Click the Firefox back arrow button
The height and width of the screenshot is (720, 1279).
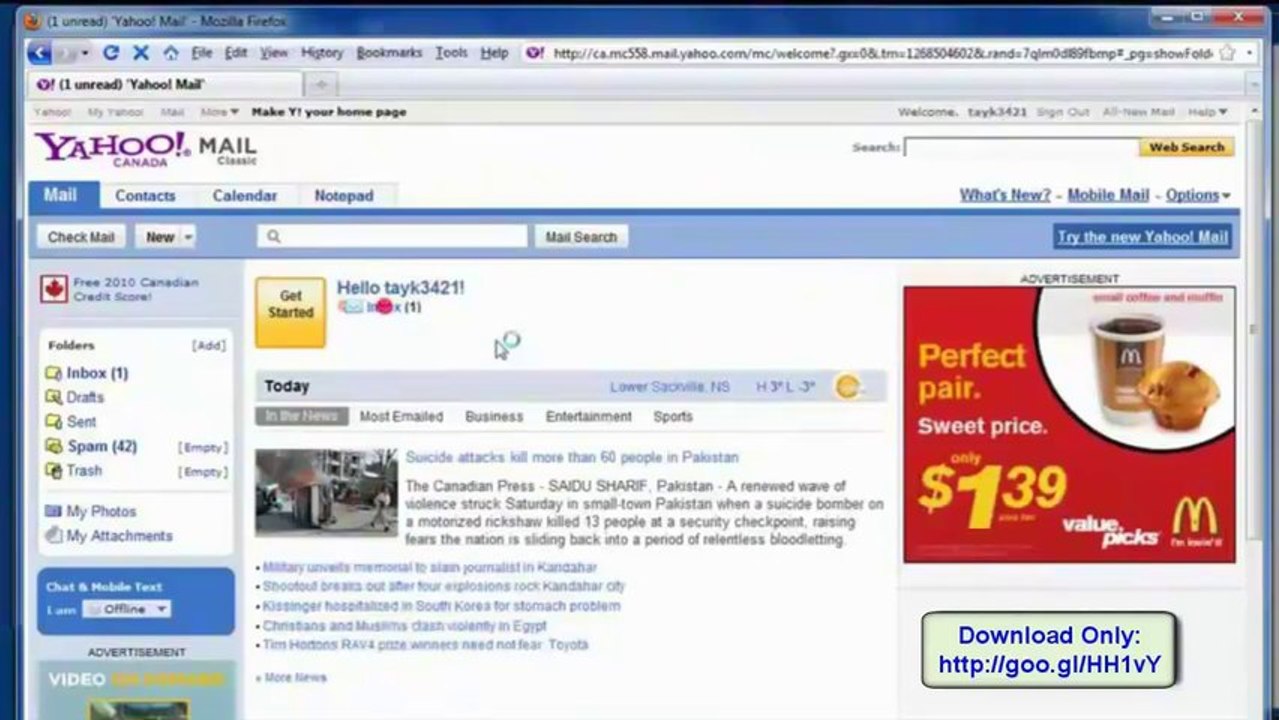pos(39,53)
